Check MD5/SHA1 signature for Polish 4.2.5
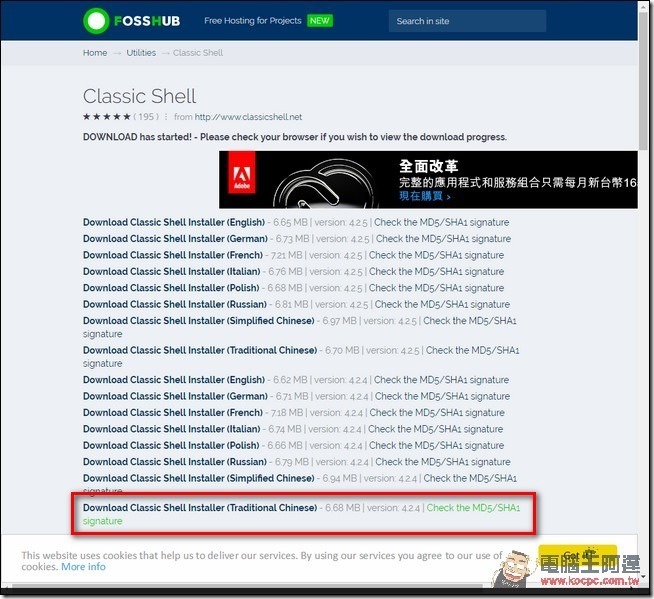The height and width of the screenshot is (599, 654). tap(436, 288)
